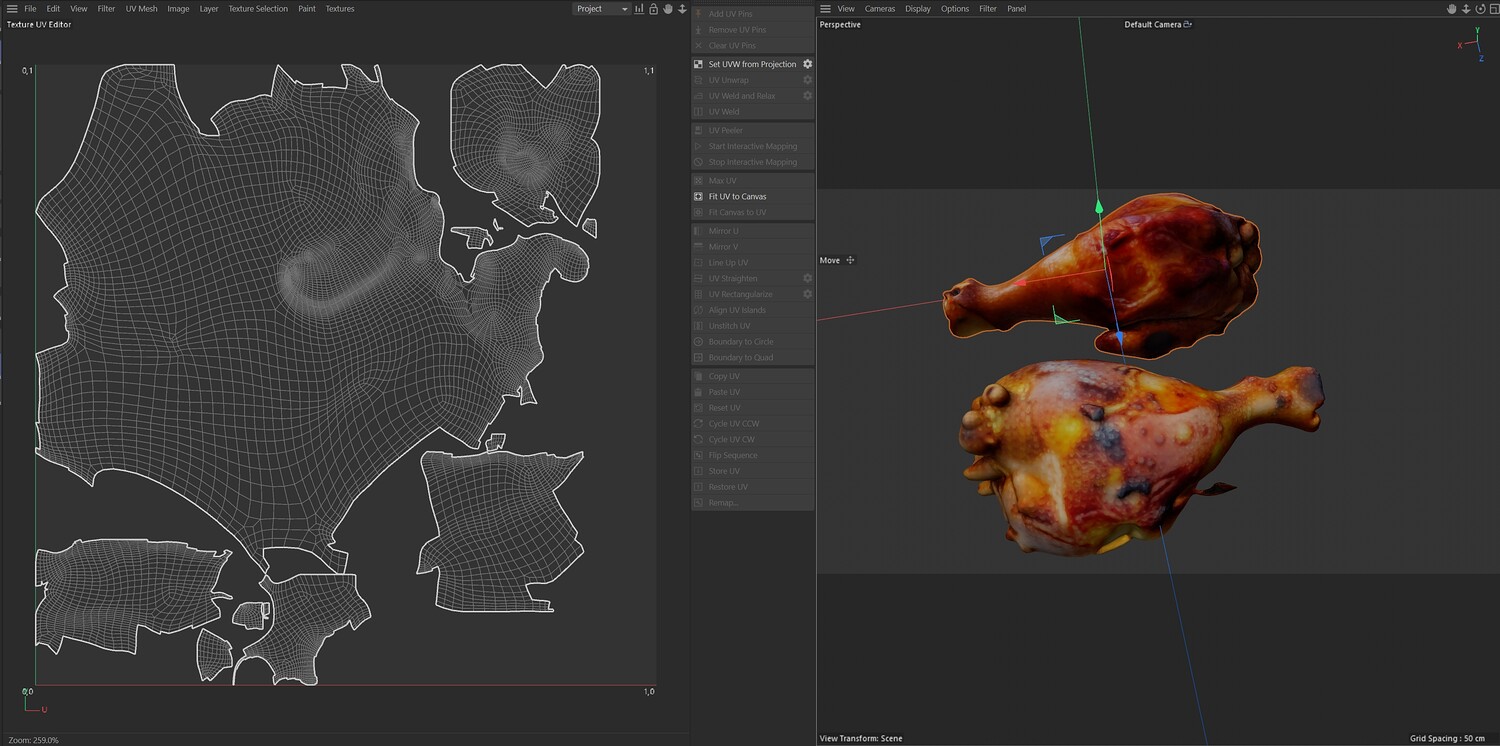Click Stop Interactive Mapping
The image size is (1500, 746).
[752, 162]
